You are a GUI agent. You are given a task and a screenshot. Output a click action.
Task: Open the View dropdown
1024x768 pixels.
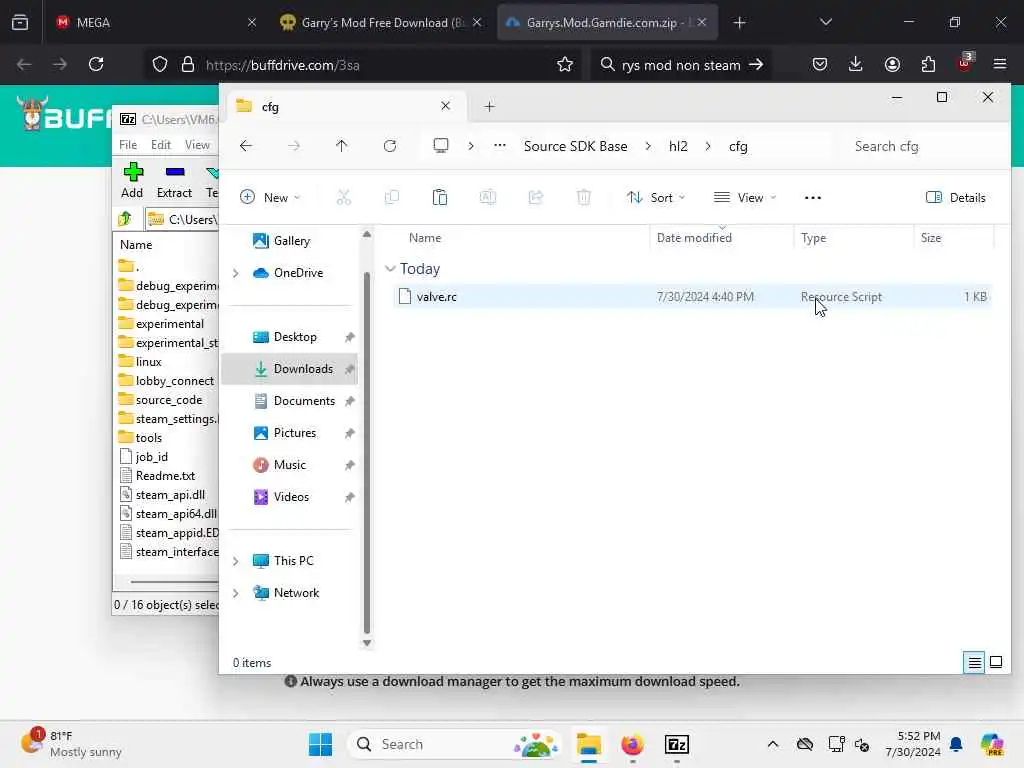tap(745, 197)
